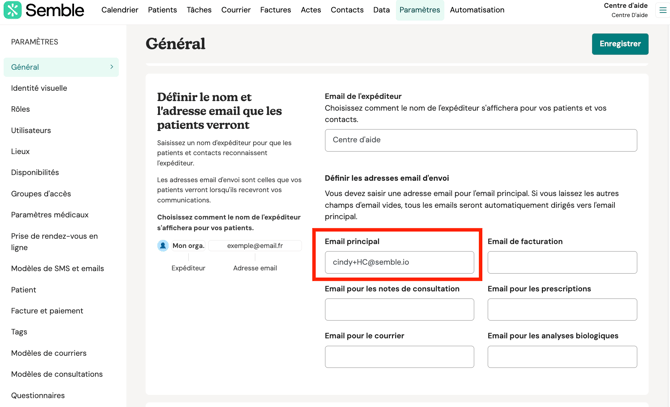
Task: Open Modèles de SMS et emails
Action: pyautogui.click(x=57, y=268)
